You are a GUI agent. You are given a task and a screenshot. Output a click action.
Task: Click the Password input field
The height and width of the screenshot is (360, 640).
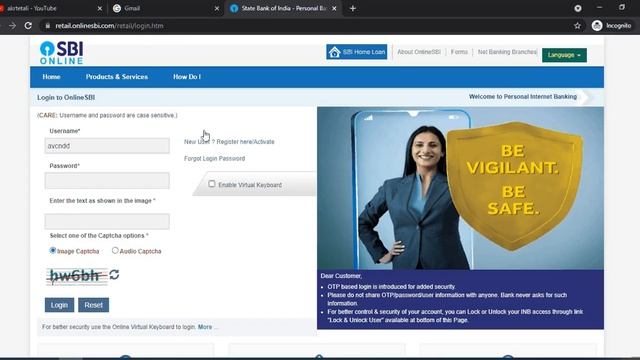click(x=107, y=180)
